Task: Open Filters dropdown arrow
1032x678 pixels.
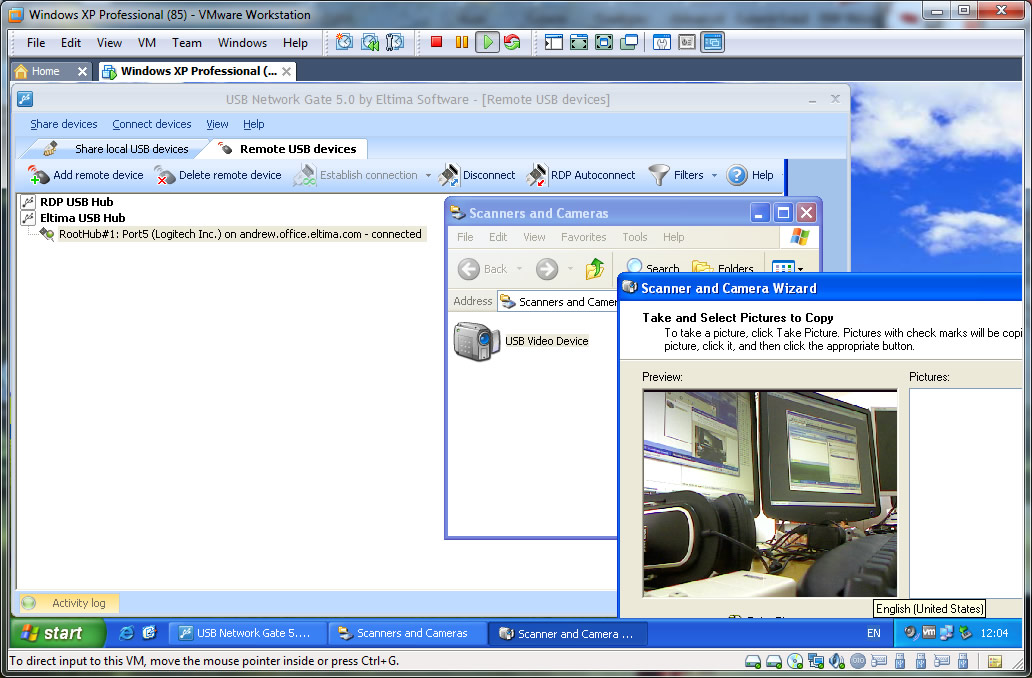Action: [714, 175]
